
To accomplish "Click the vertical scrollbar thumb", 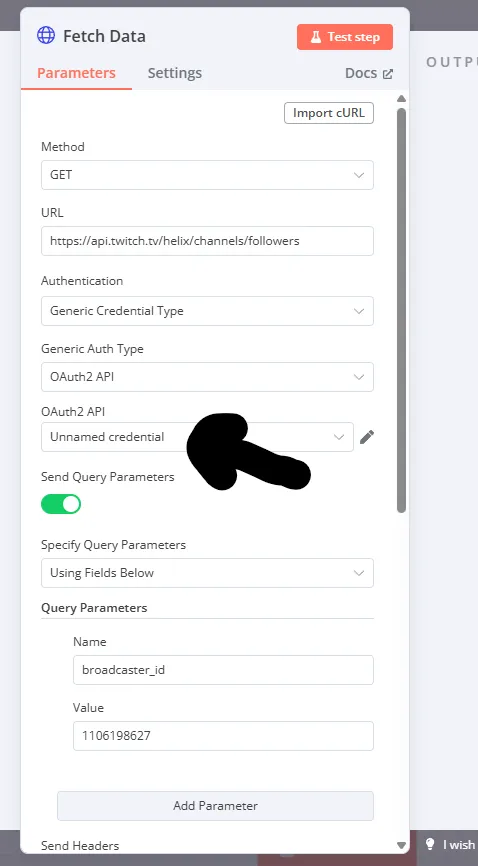I will (402, 309).
